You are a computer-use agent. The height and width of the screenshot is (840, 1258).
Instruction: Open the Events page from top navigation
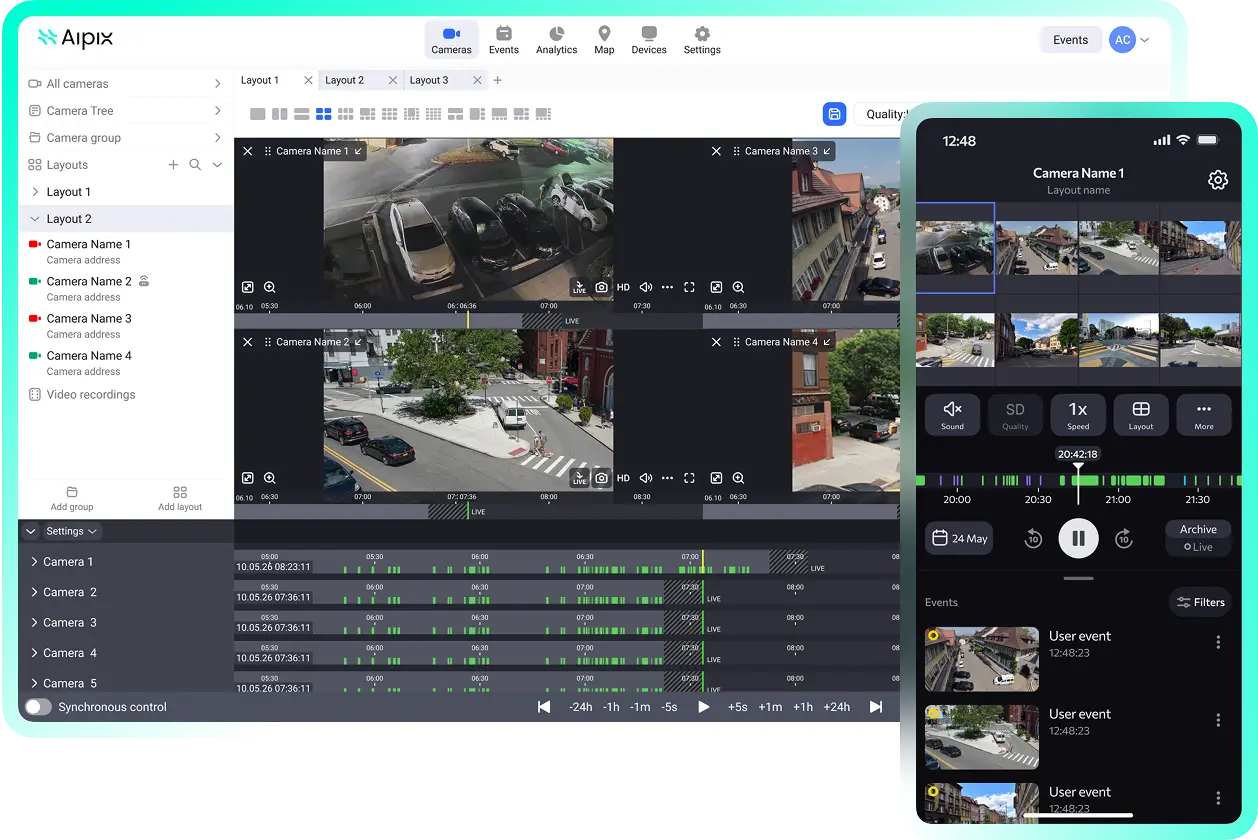[x=504, y=39]
